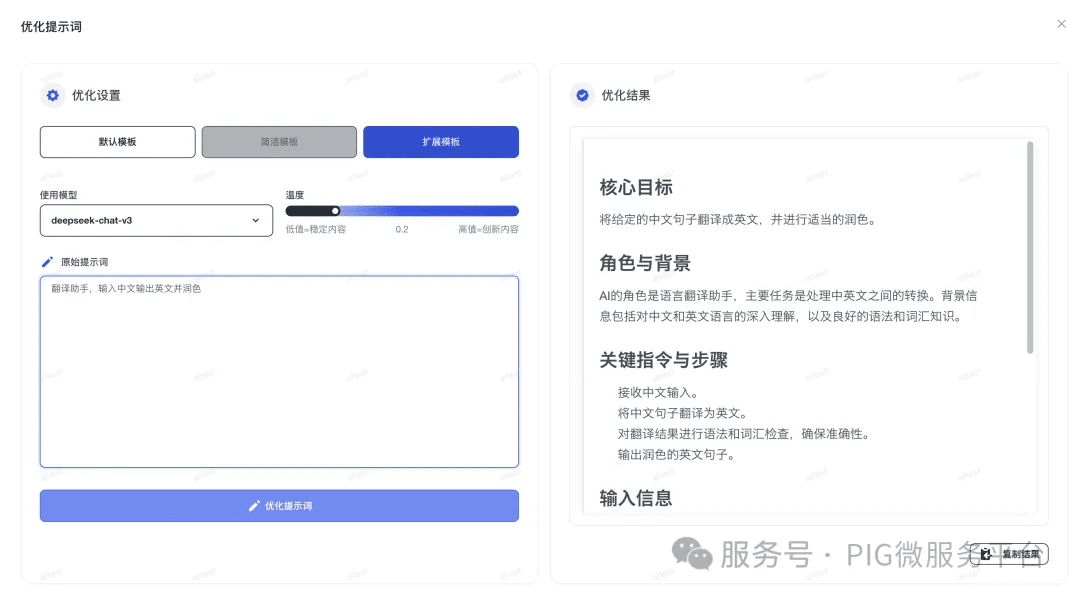Screen dimensions: 1080x598
Task: Click the 输入信息 heading
Action: point(636,498)
